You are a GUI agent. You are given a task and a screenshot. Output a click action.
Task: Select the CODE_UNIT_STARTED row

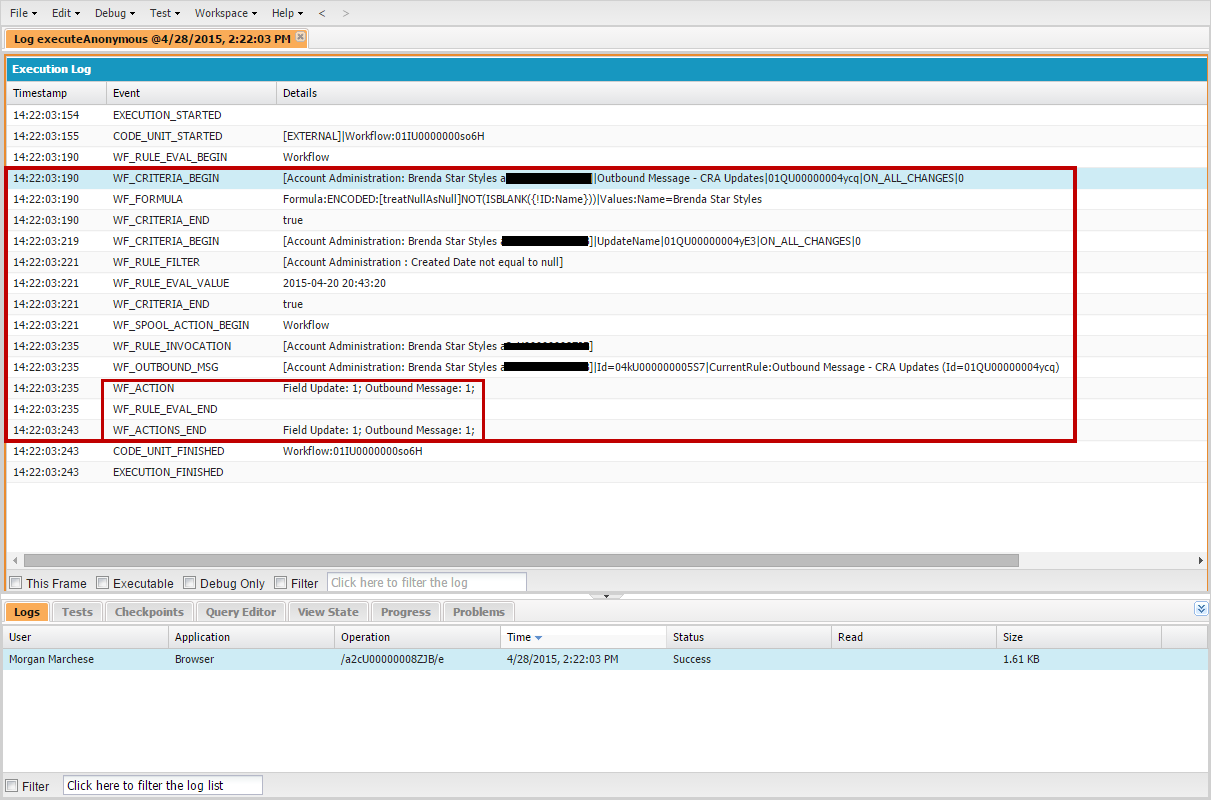click(606, 136)
